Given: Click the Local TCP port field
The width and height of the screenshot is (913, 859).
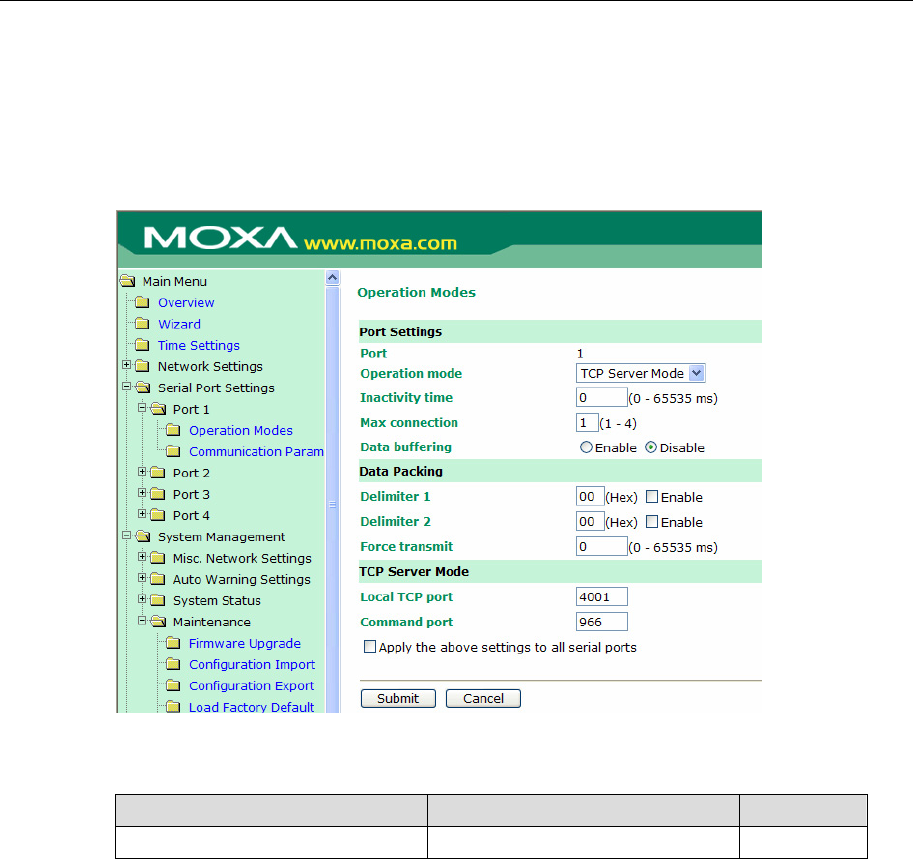Looking at the screenshot, I should click(x=602, y=597).
